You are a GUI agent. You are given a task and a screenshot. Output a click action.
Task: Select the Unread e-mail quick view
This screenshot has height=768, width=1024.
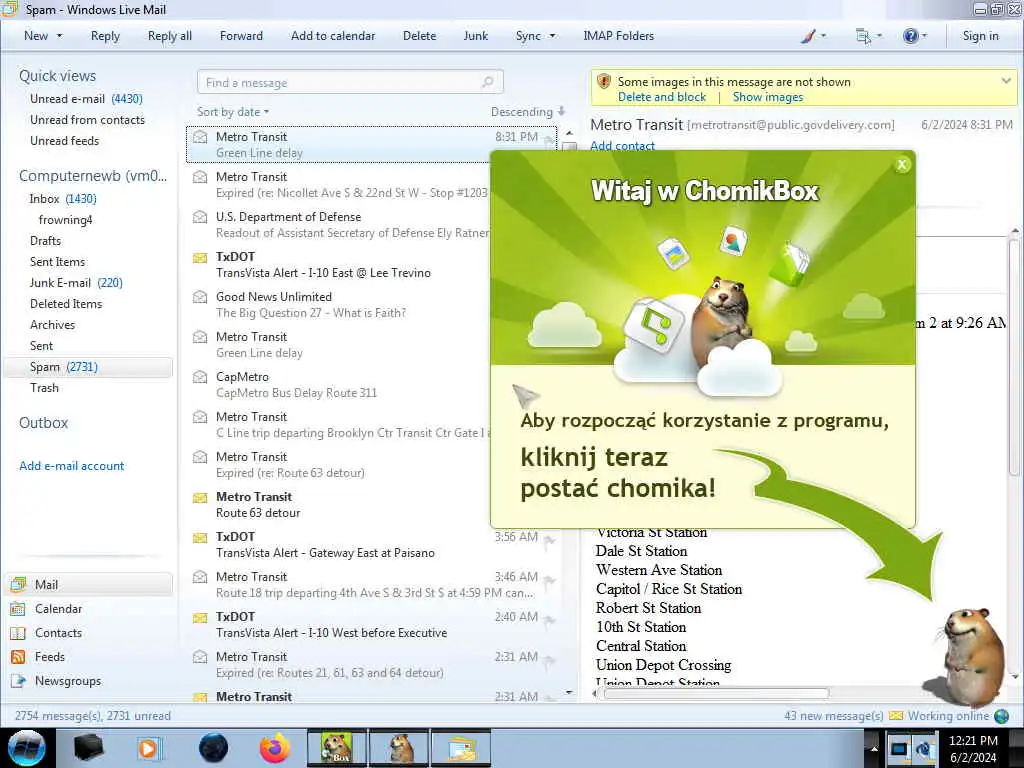[86, 99]
